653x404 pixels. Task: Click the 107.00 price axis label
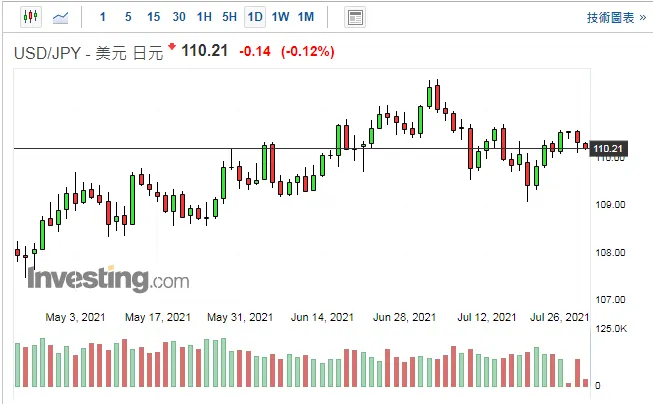tap(610, 299)
